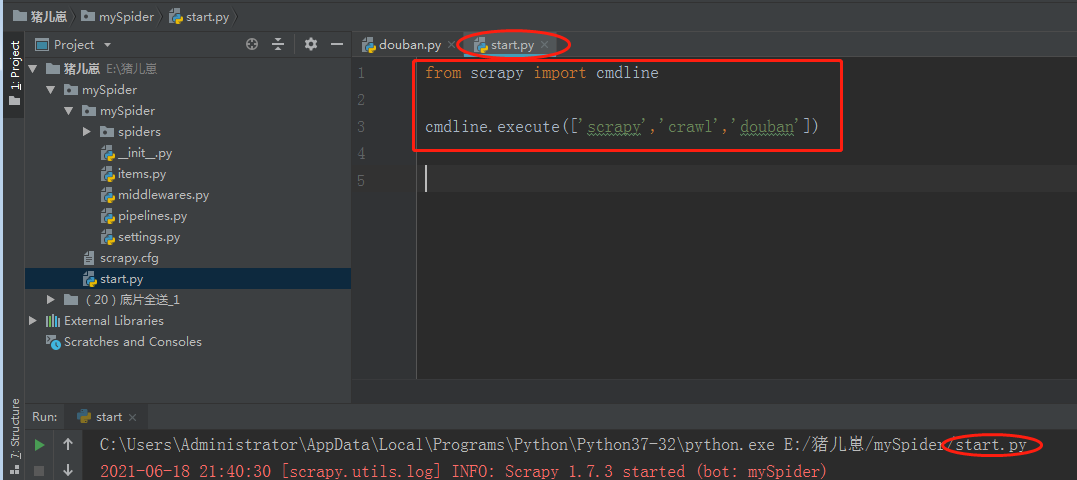The height and width of the screenshot is (480, 1077).
Task: Expand External Libraries node
Action: coord(33,321)
